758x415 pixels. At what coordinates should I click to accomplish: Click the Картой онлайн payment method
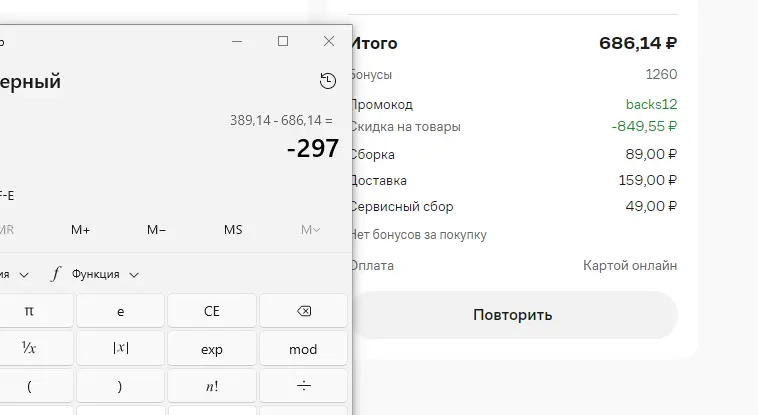click(x=630, y=266)
